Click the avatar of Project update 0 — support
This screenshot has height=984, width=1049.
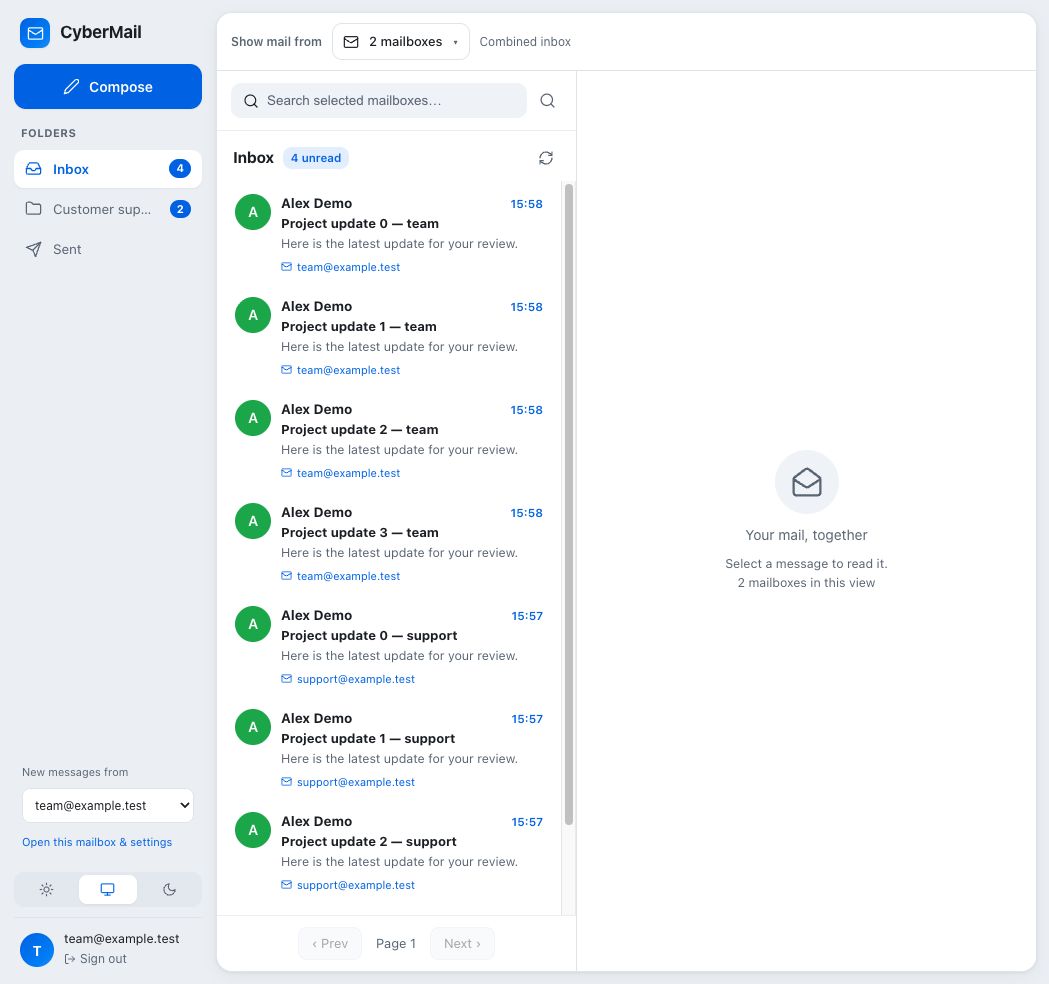pyautogui.click(x=253, y=624)
